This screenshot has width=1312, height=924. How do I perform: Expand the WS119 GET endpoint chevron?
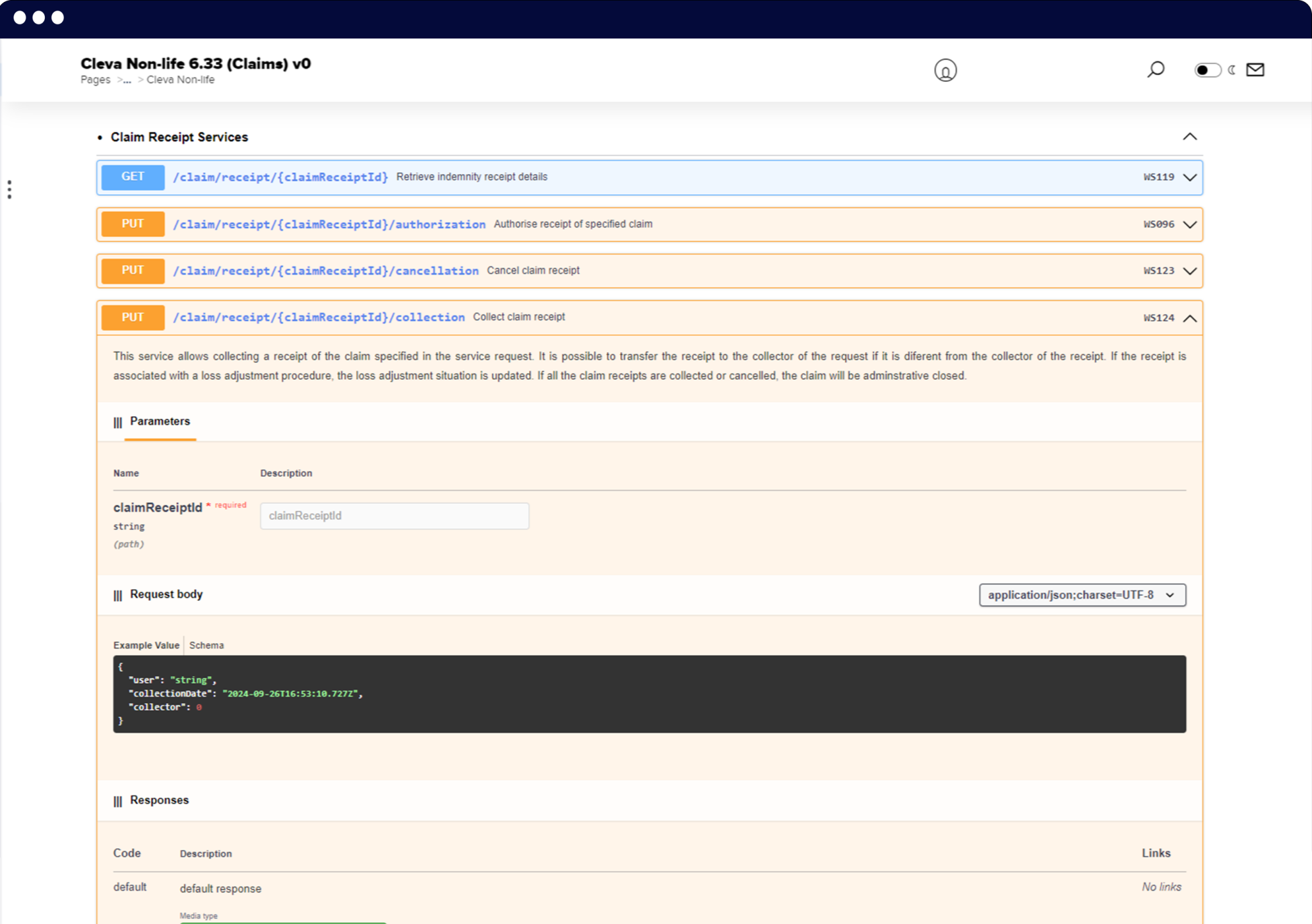(1190, 177)
